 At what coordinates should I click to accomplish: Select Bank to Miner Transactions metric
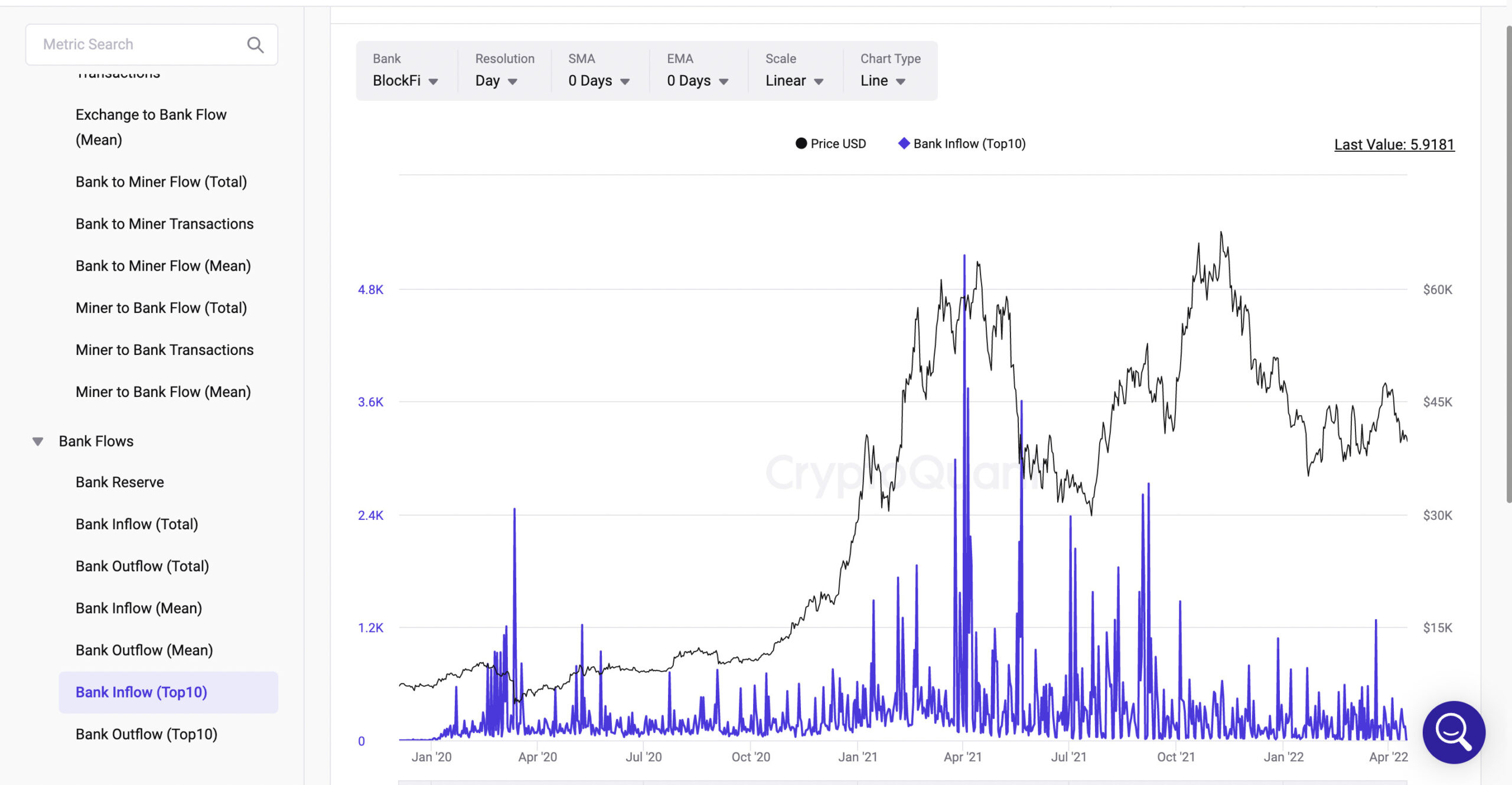[x=165, y=224]
